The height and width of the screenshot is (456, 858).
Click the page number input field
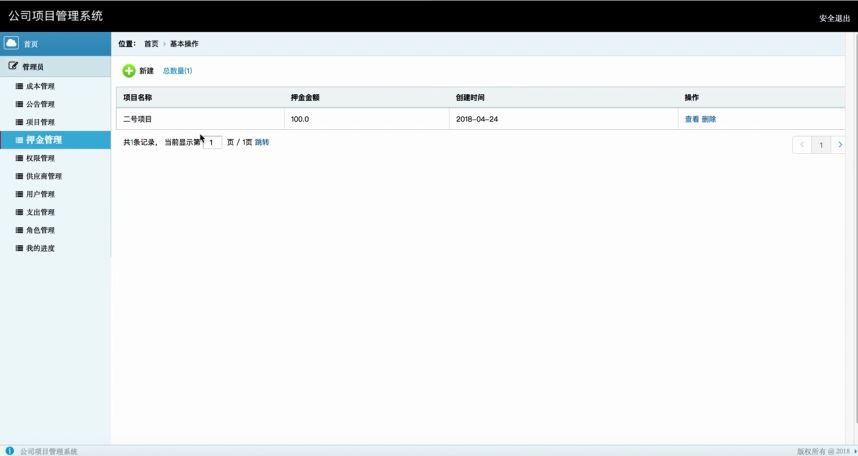coord(212,142)
